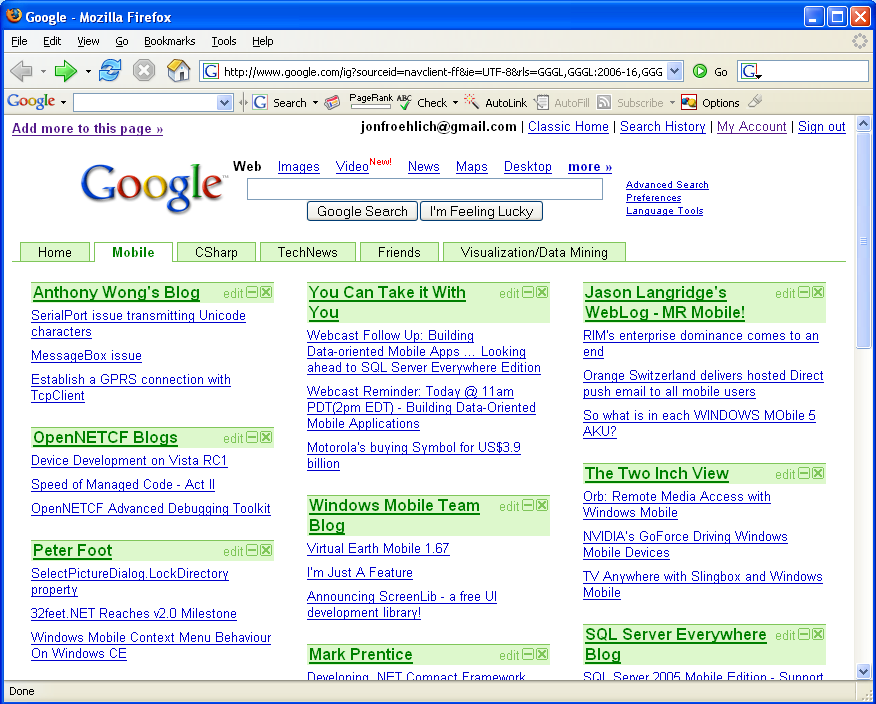
Task: Remove the Peter Foot module
Action: tap(266, 550)
